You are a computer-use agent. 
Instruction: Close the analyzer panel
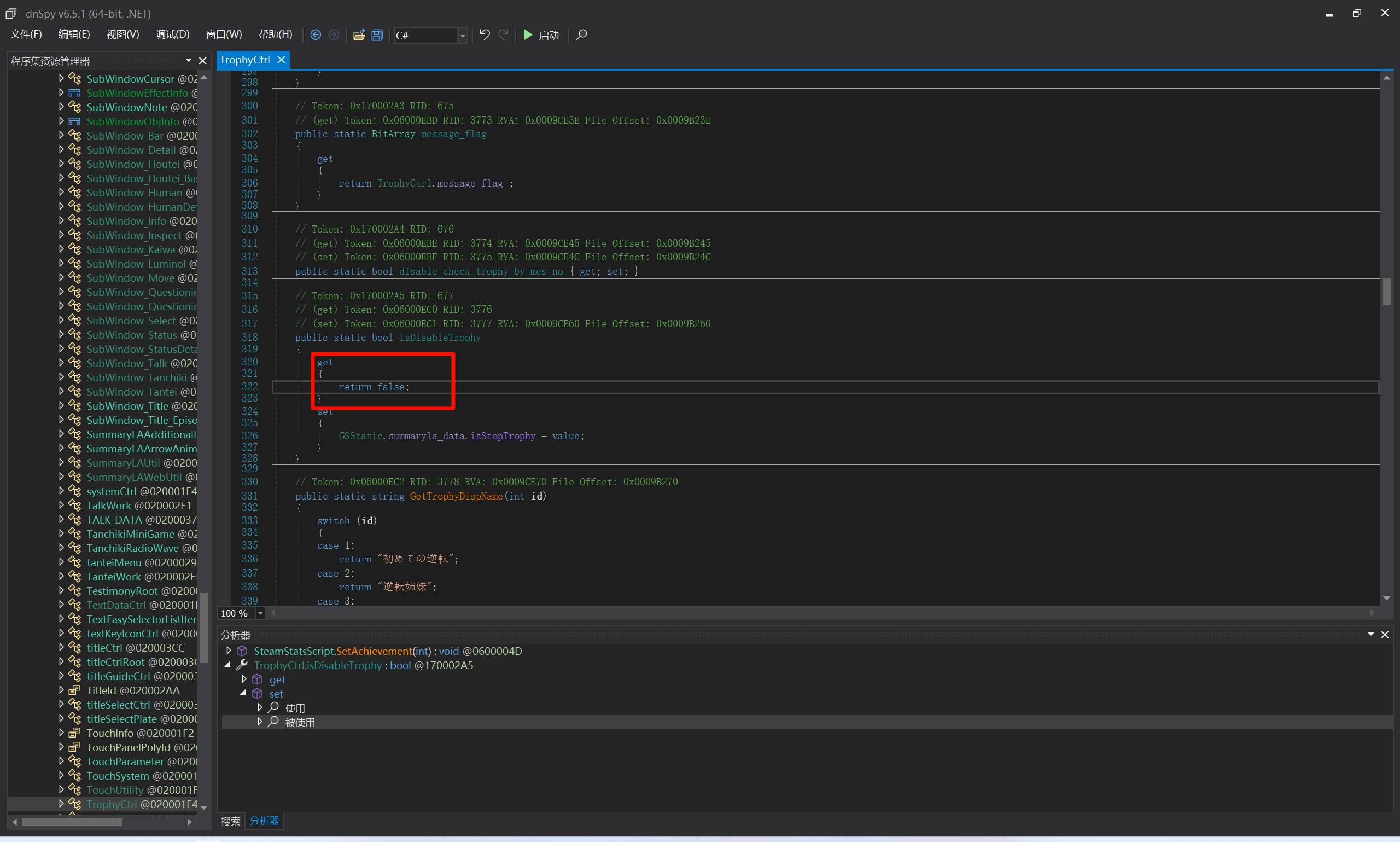point(1385,634)
